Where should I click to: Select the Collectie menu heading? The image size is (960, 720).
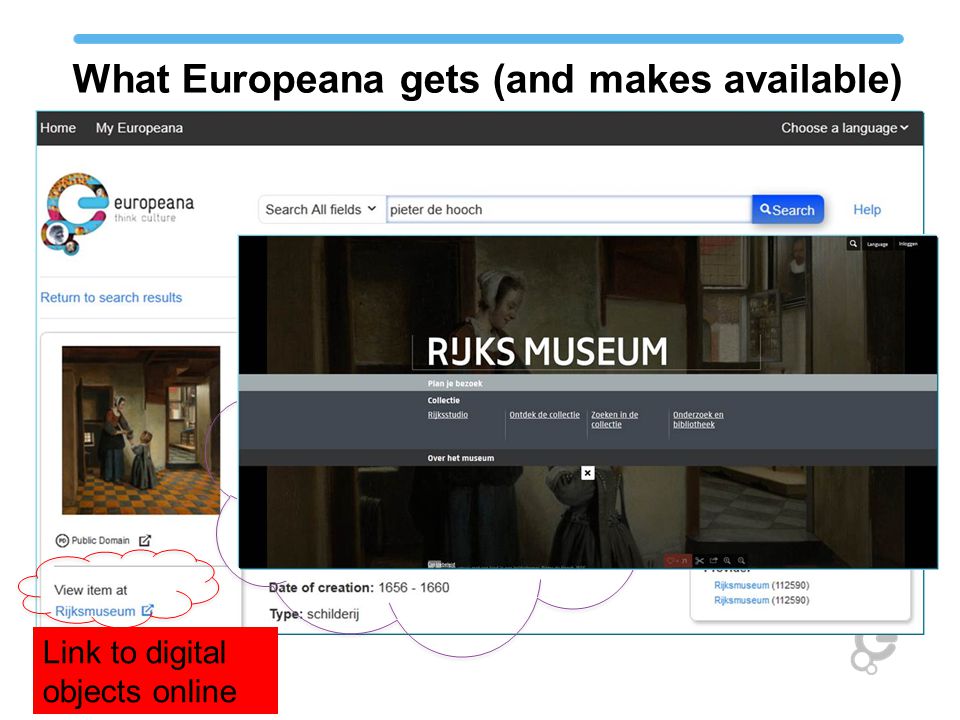(444, 400)
